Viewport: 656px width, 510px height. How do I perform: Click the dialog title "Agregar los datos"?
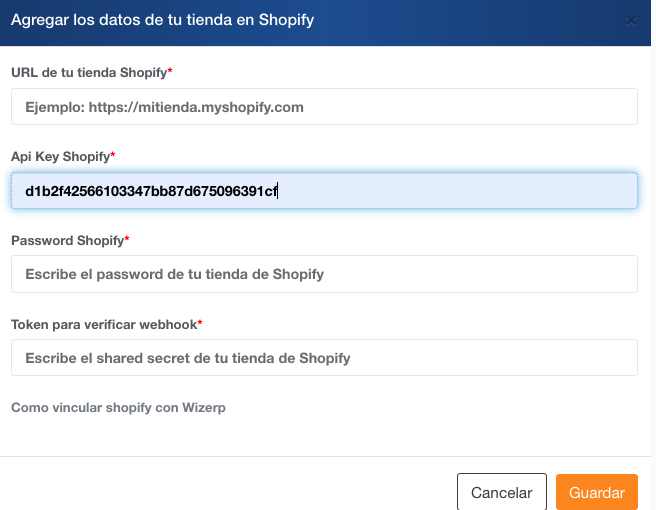click(x=162, y=20)
